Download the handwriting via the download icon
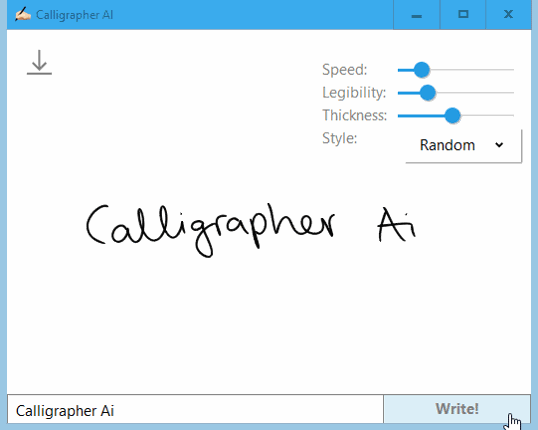The width and height of the screenshot is (538, 430). [x=39, y=62]
